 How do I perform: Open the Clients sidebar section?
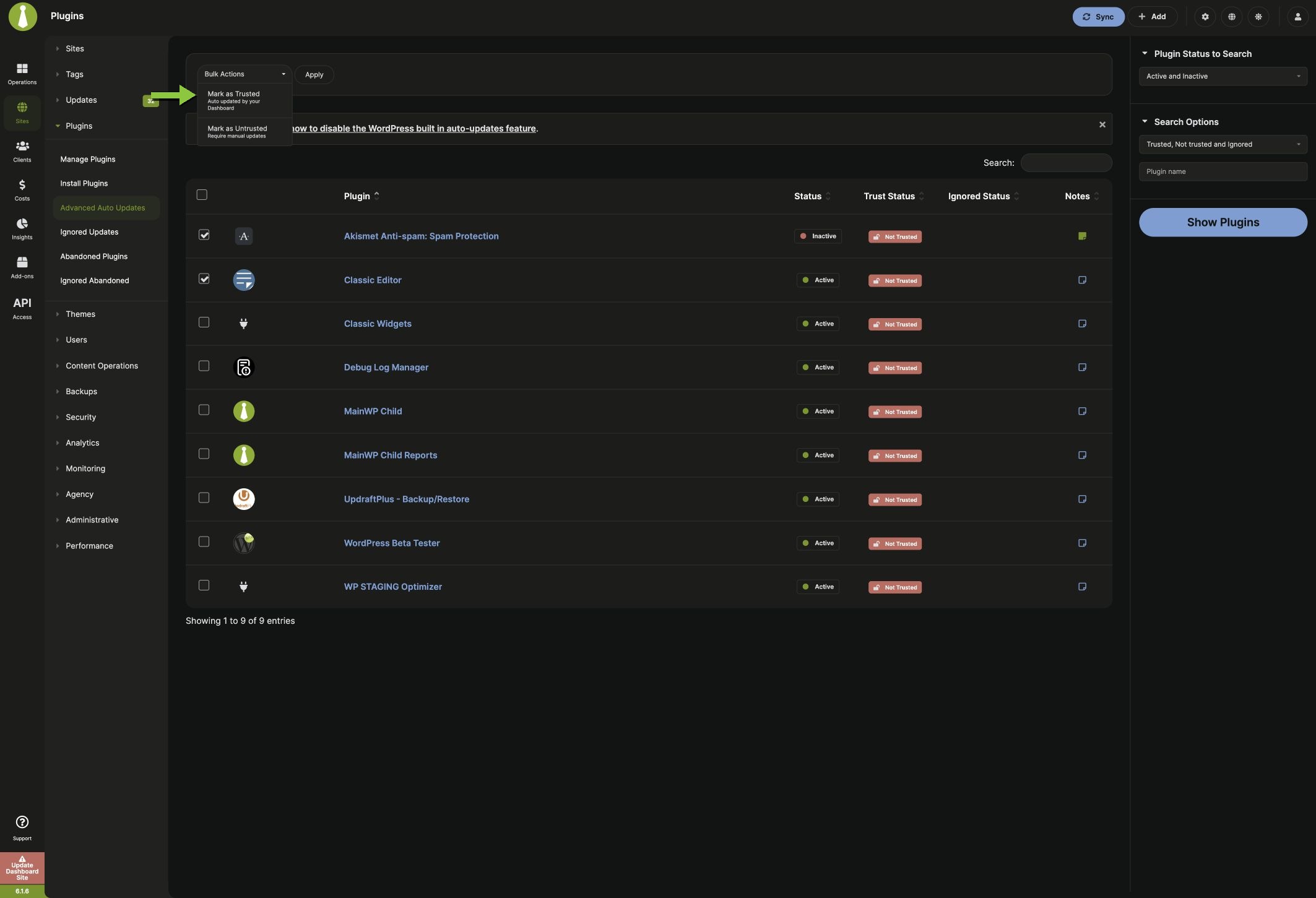(22, 151)
